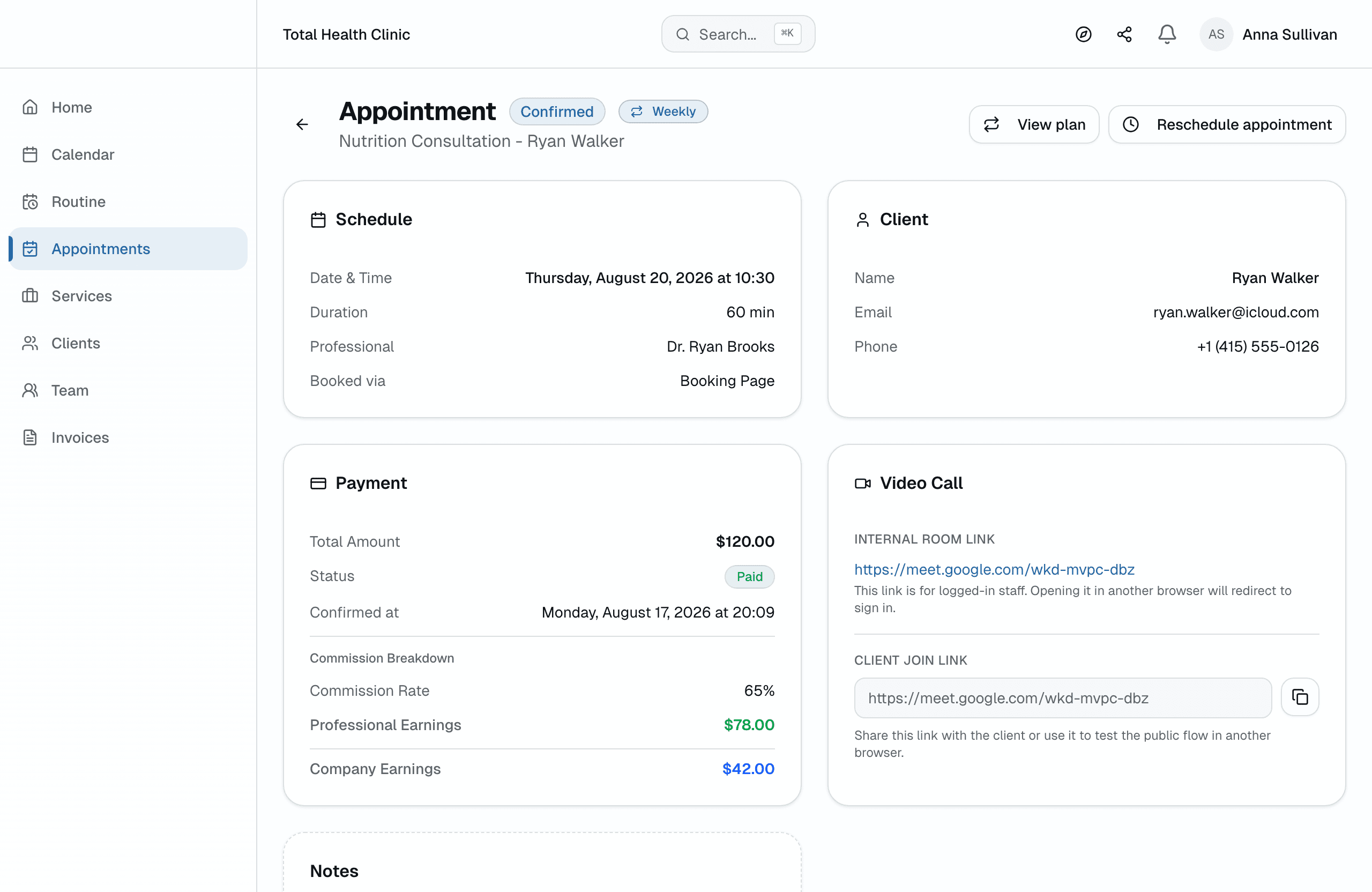
Task: Click the compass explore icon in header
Action: tap(1083, 35)
